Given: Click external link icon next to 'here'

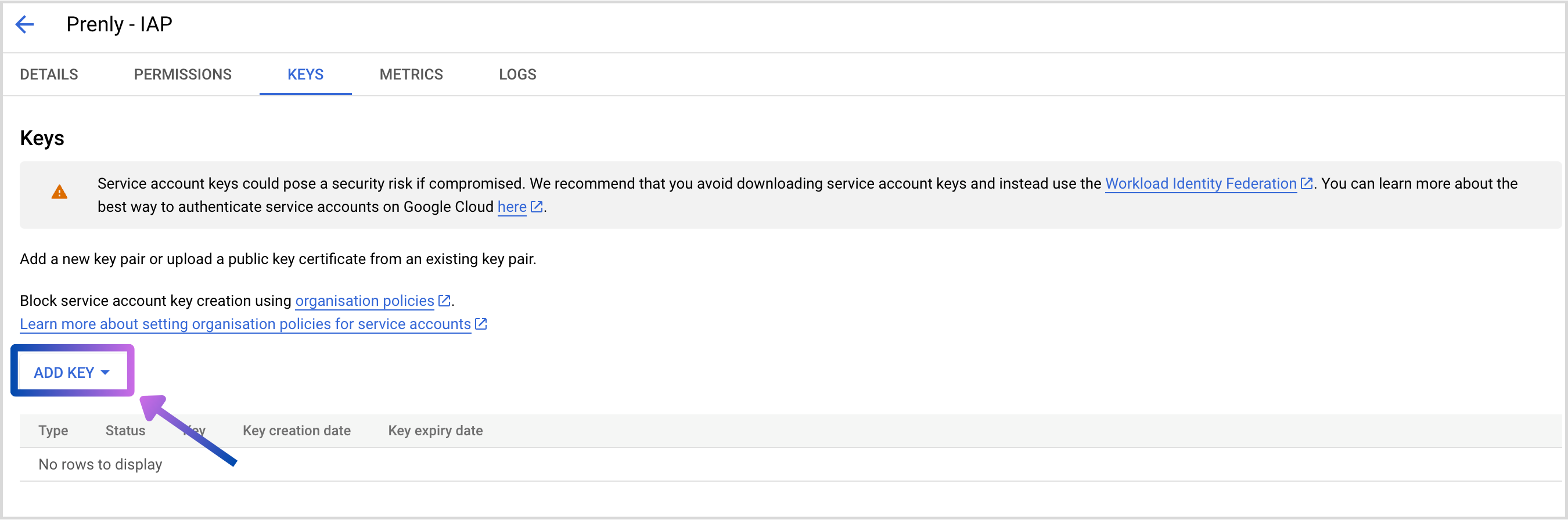Looking at the screenshot, I should coord(536,207).
